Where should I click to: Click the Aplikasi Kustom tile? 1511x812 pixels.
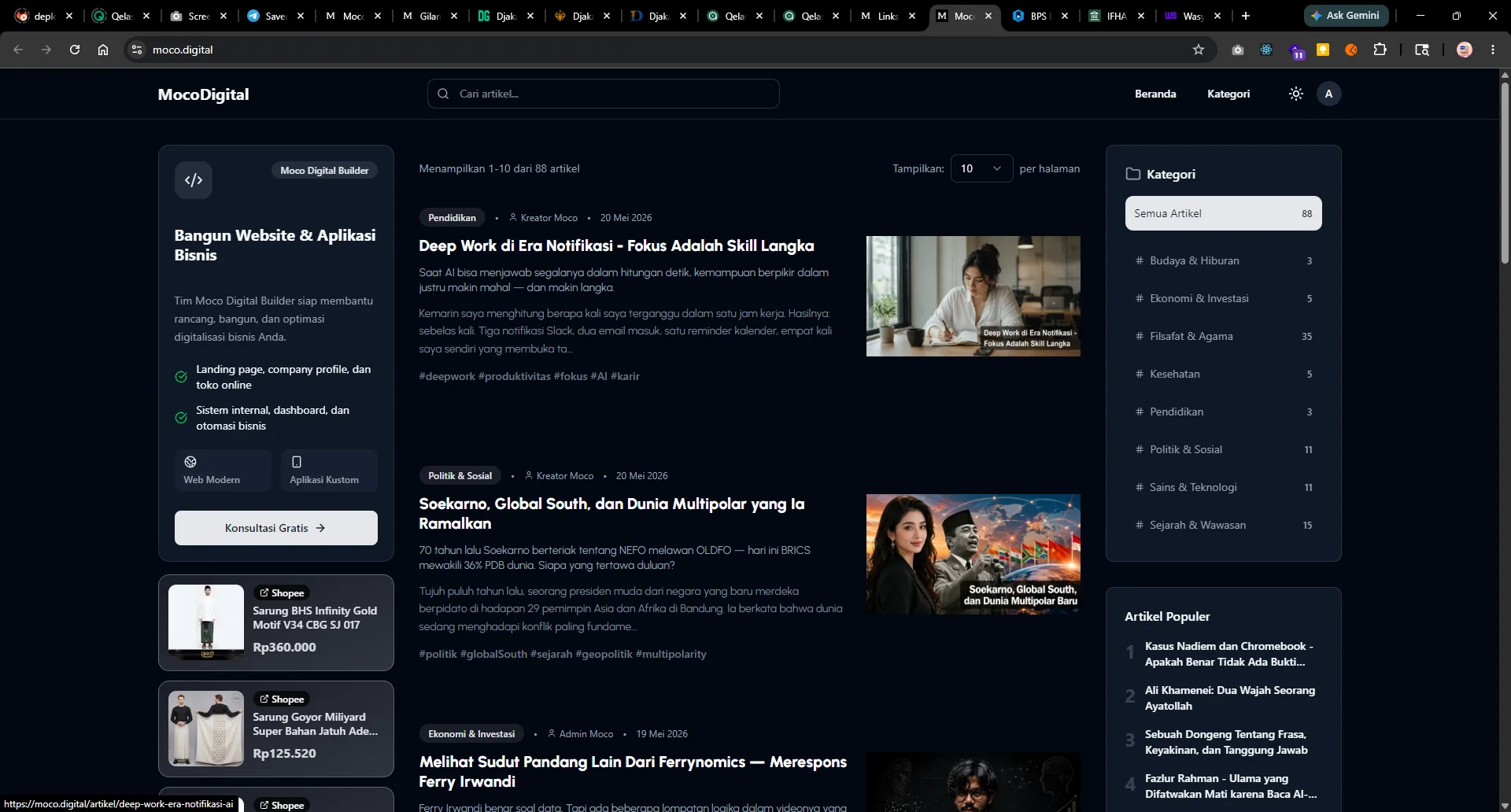(x=329, y=471)
